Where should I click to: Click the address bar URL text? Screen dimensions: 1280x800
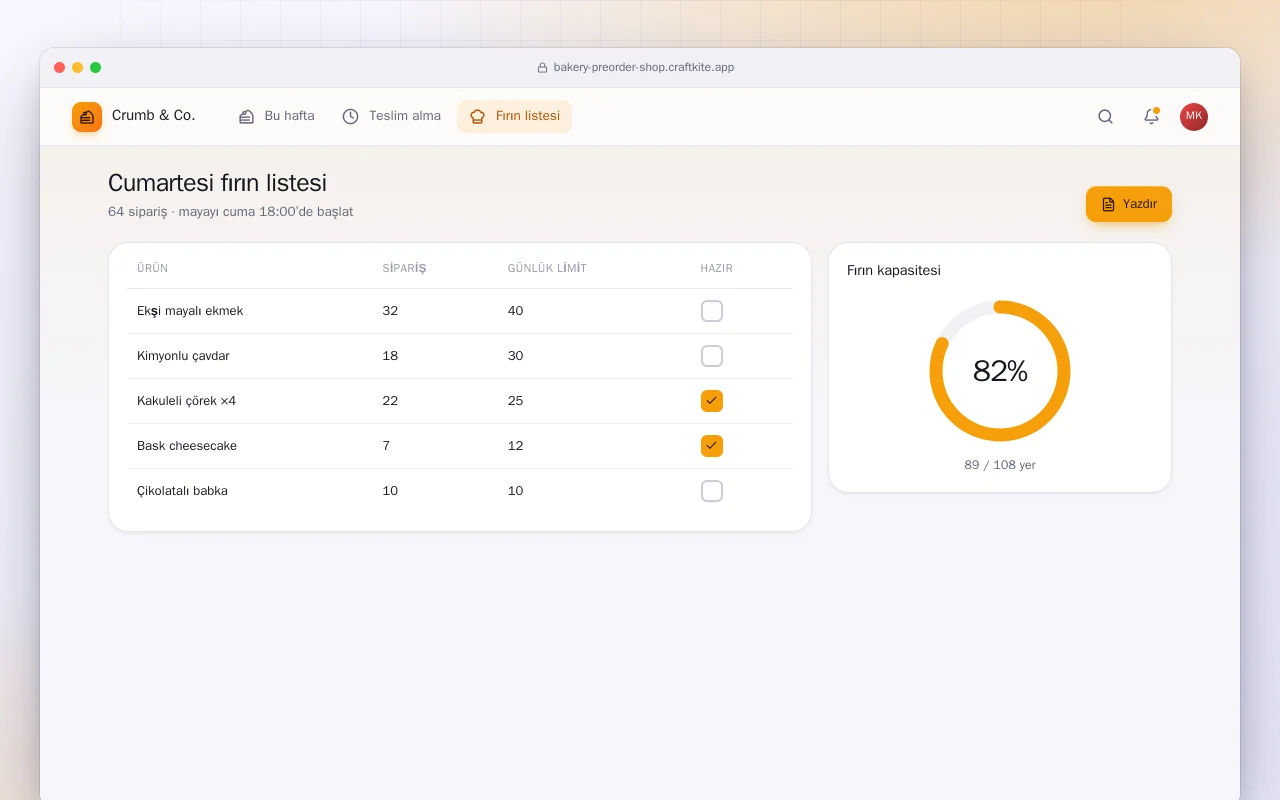(x=644, y=68)
